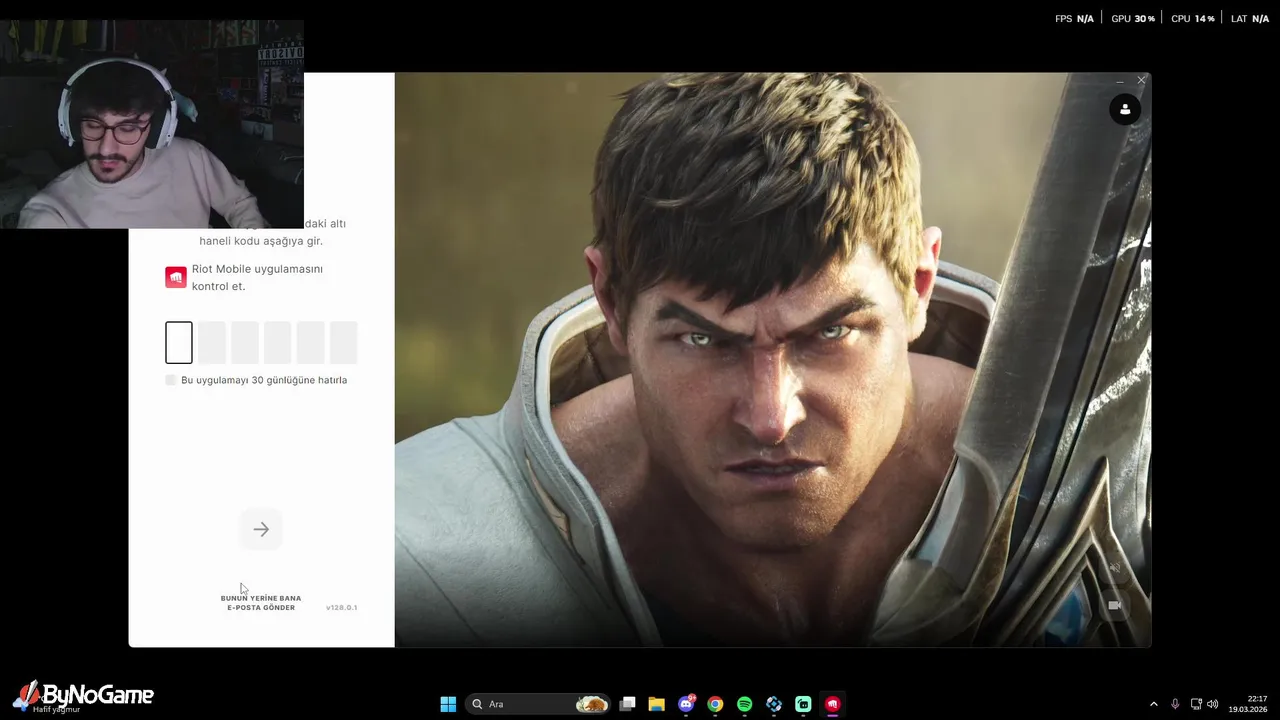Viewport: 1280px width, 720px height.
Task: Click the version number v128.0.1
Action: pos(341,607)
